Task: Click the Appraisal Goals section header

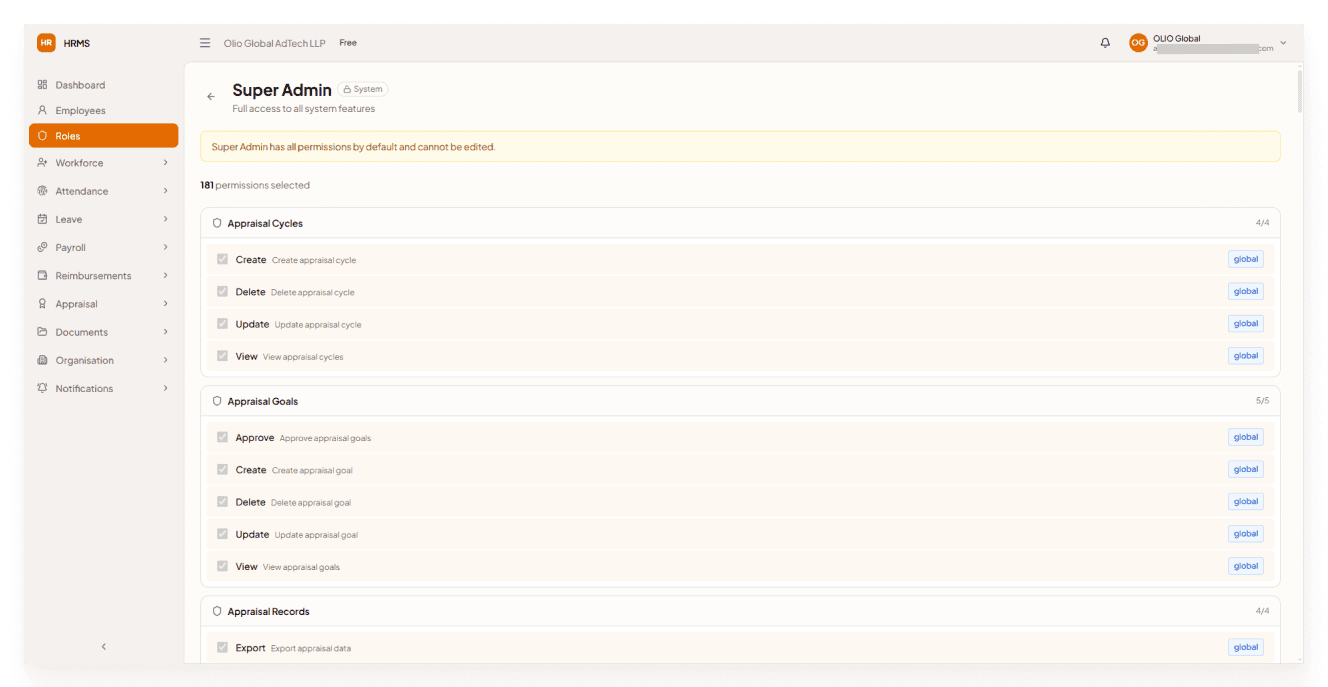Action: pyautogui.click(x=740, y=401)
